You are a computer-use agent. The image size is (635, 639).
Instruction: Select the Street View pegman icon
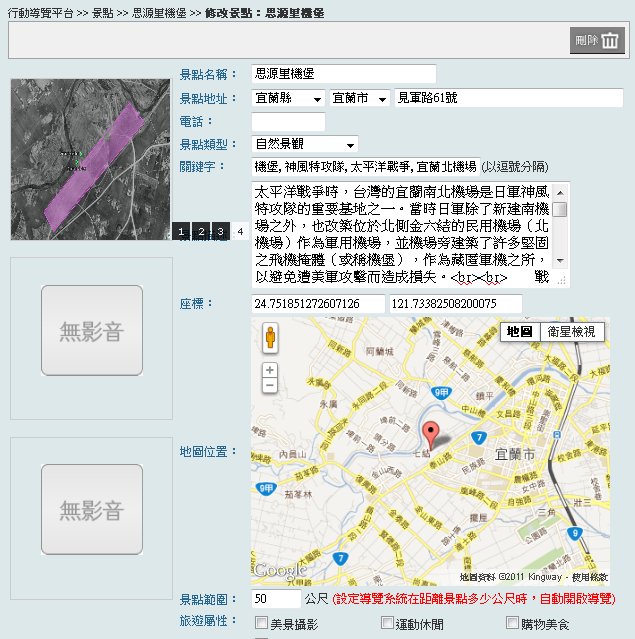(270, 338)
